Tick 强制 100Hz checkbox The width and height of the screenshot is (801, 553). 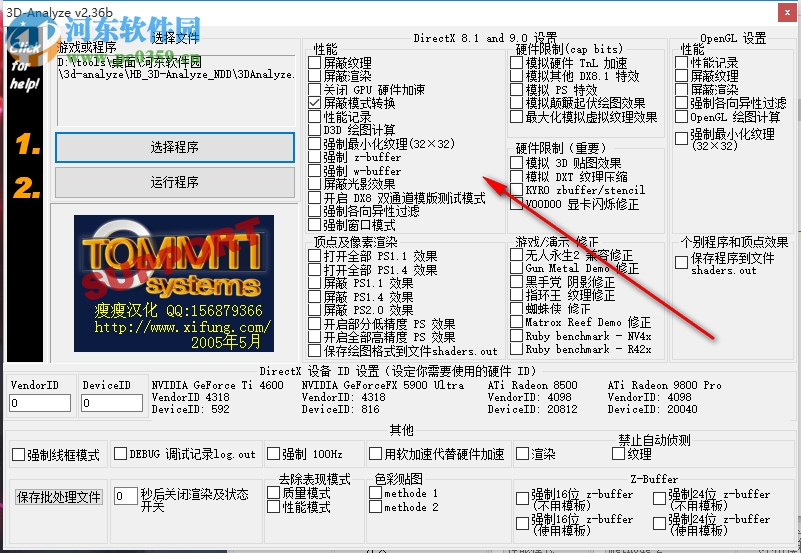point(274,453)
